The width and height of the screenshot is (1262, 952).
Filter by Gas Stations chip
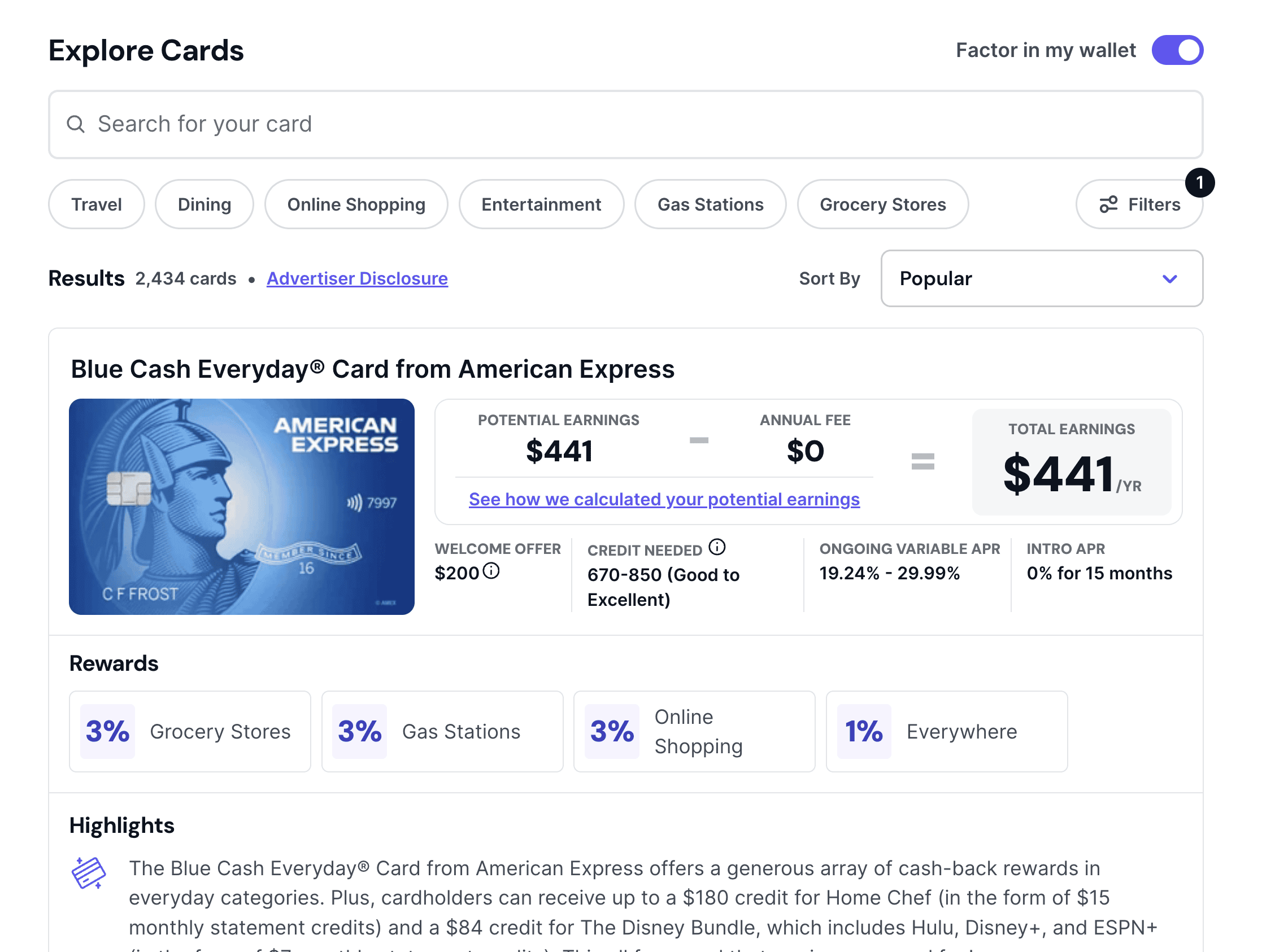(x=710, y=204)
